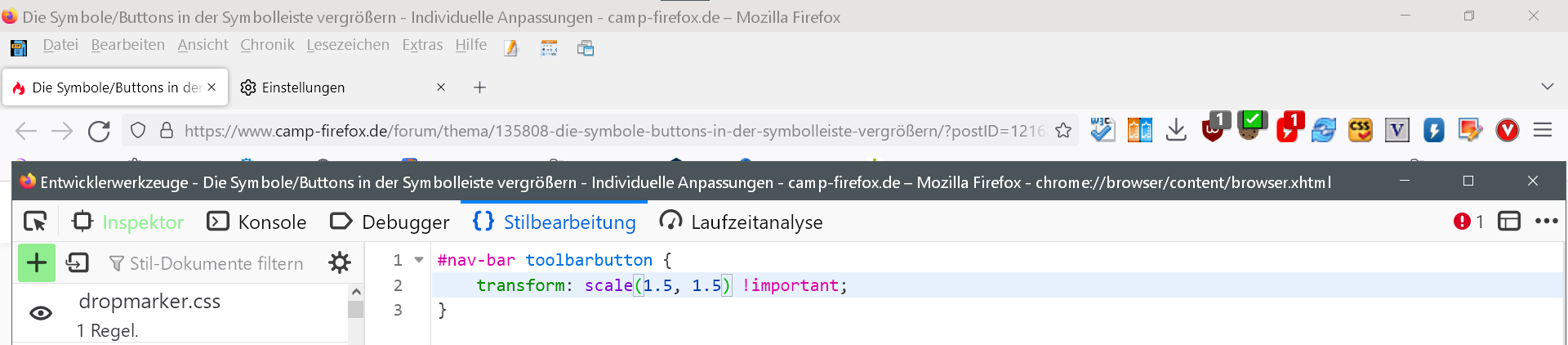Image resolution: width=1568 pixels, height=345 pixels.
Task: Open the Downloads toolbar button
Action: point(1176,130)
